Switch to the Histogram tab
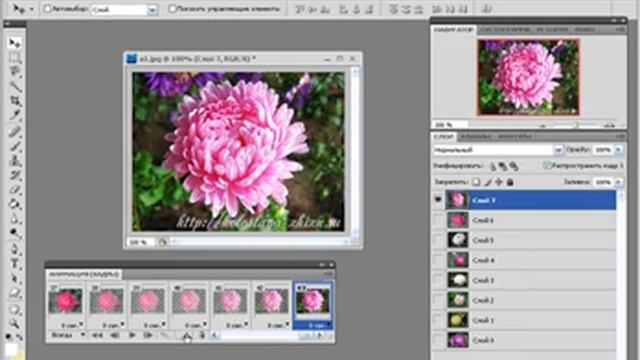The height and width of the screenshot is (360, 640). click(x=505, y=30)
